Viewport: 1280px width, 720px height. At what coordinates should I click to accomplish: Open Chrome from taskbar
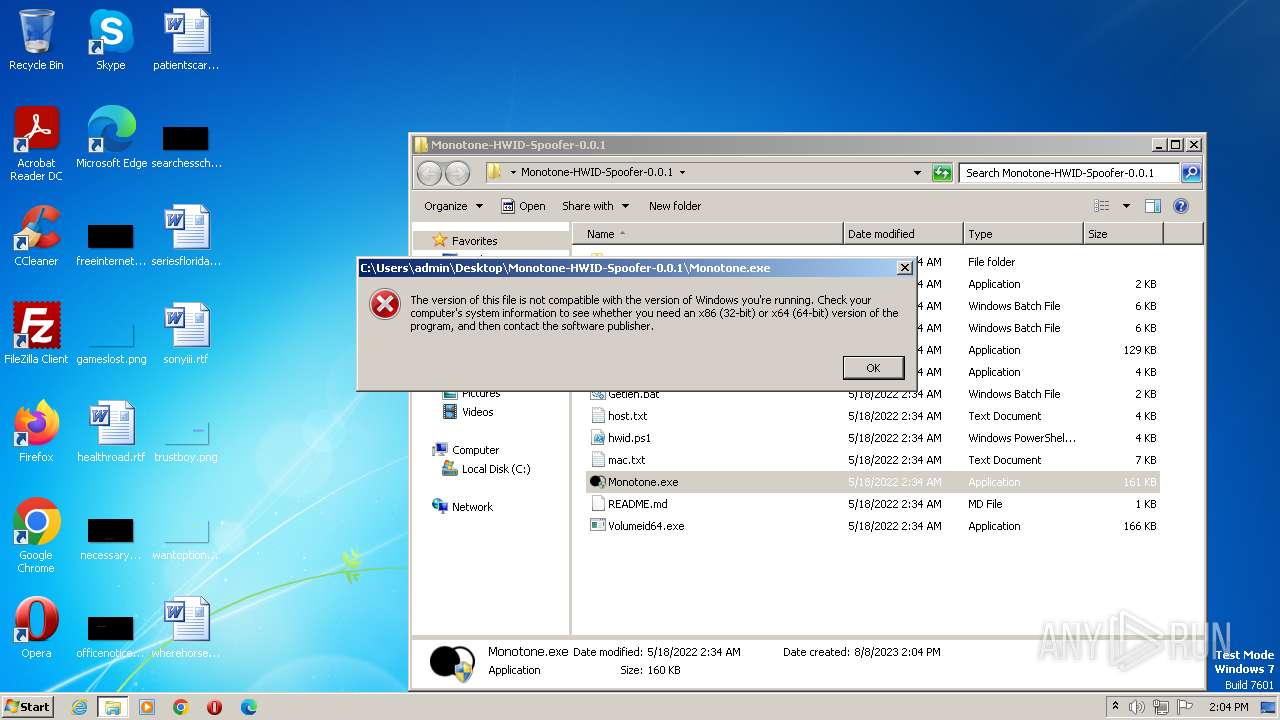pos(180,707)
